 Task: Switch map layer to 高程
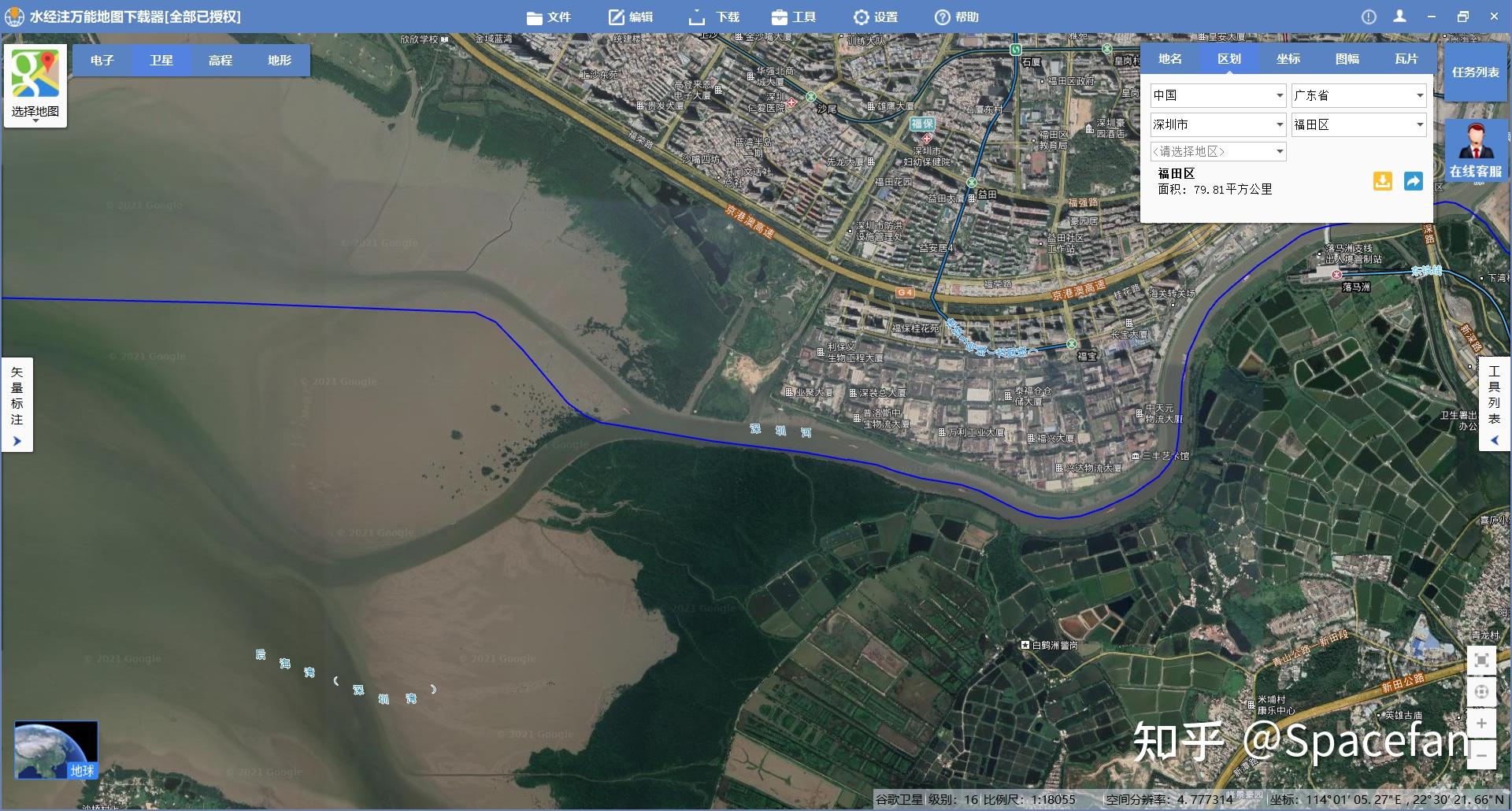tap(220, 60)
